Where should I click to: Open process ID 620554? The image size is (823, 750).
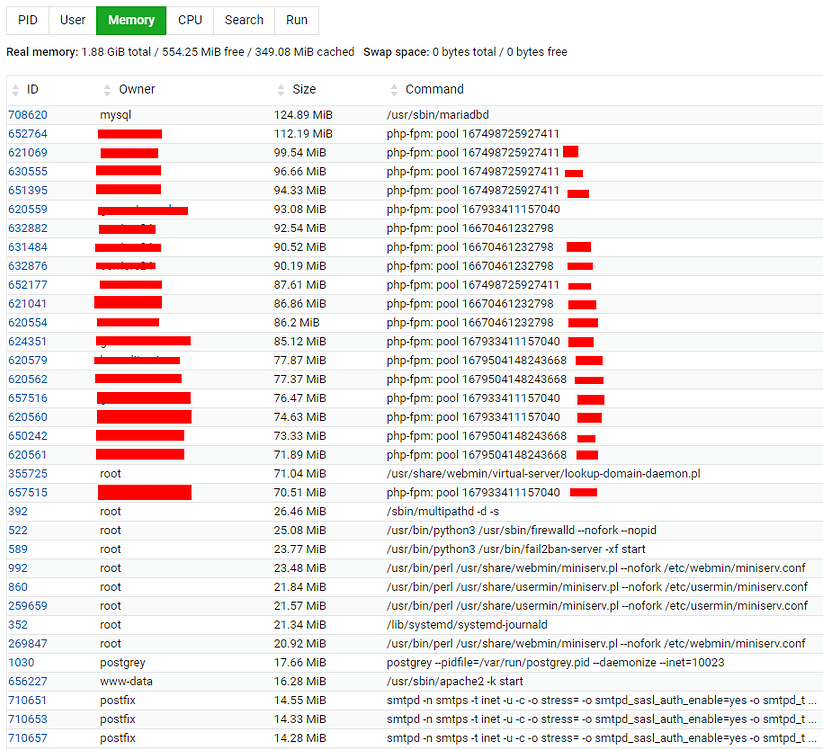tap(28, 323)
